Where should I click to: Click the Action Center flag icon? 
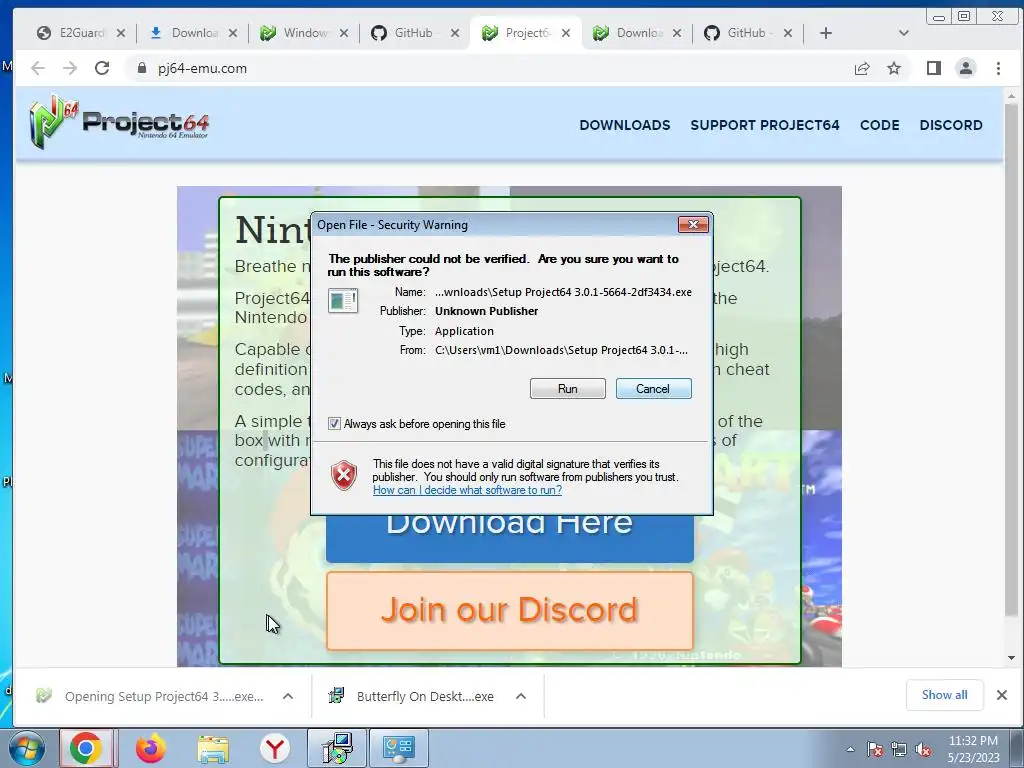tap(875, 749)
